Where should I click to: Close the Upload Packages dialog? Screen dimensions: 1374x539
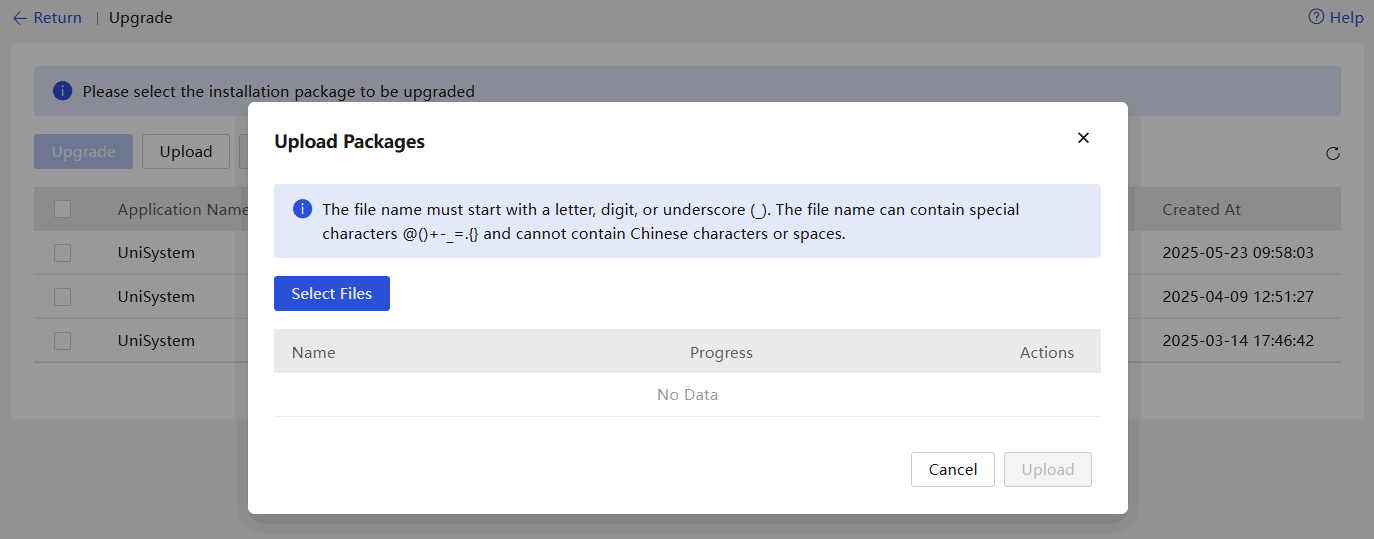pos(1083,138)
